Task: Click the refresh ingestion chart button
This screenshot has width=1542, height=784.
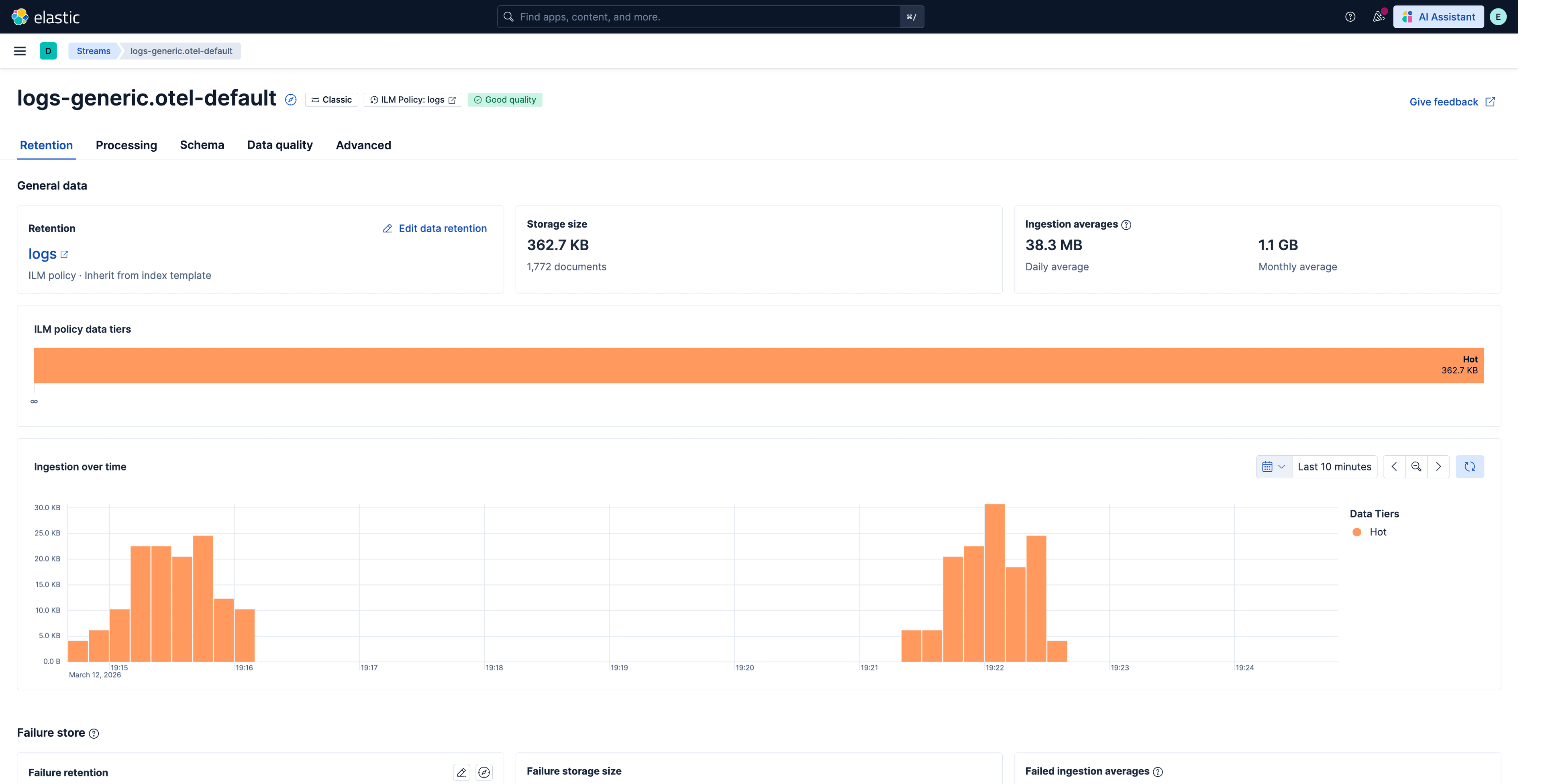Action: click(x=1469, y=467)
